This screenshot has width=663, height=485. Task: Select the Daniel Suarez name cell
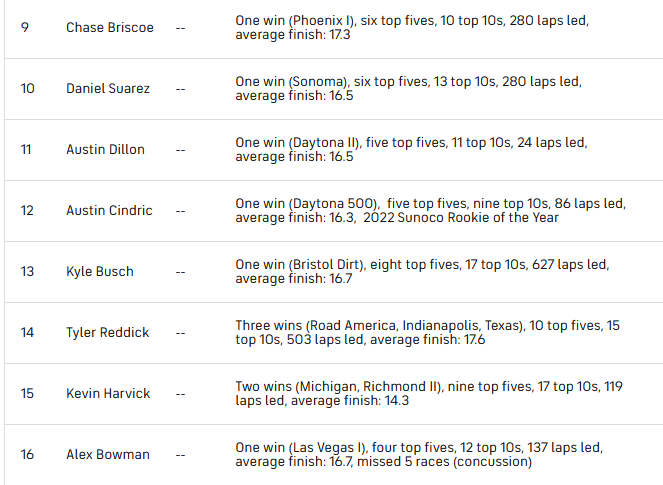[108, 88]
